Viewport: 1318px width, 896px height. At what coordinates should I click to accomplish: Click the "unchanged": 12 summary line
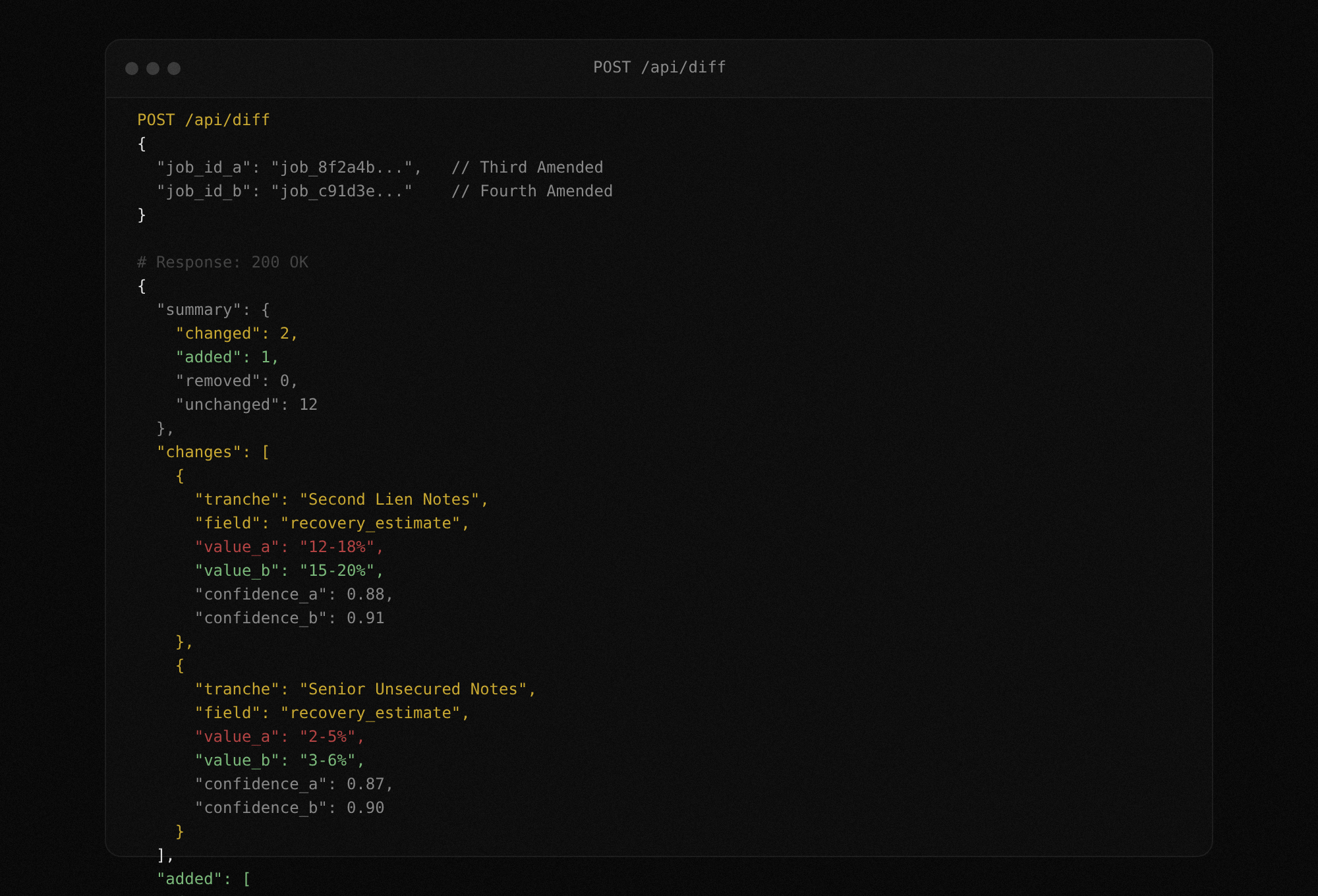[x=246, y=405]
